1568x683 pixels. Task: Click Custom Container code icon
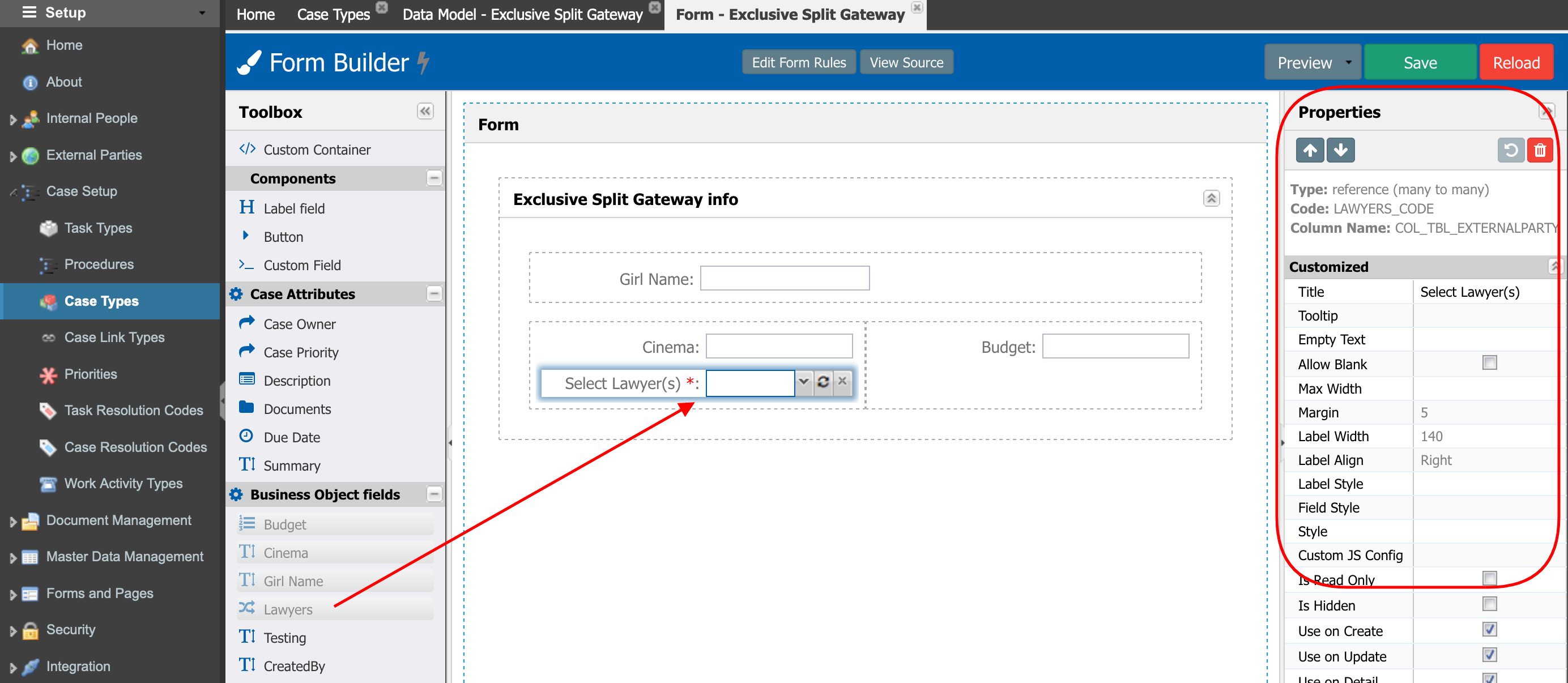247,149
